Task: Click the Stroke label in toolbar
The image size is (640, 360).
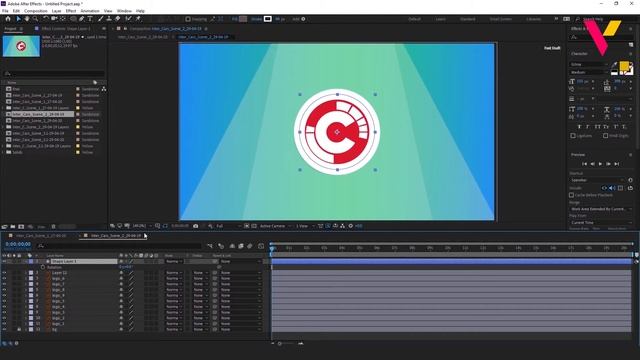Action: point(256,19)
